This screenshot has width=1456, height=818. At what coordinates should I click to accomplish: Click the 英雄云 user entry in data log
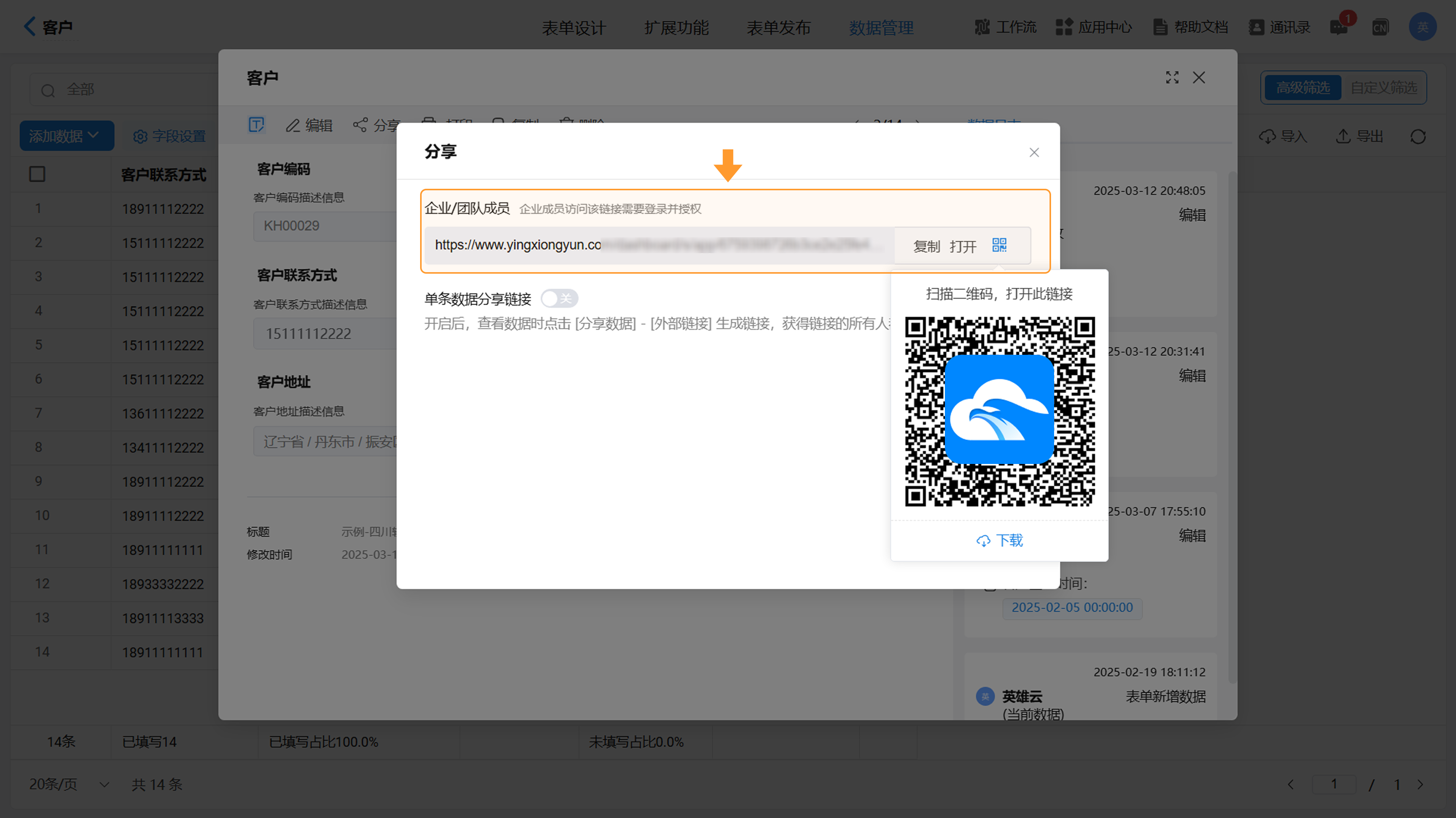click(1022, 697)
